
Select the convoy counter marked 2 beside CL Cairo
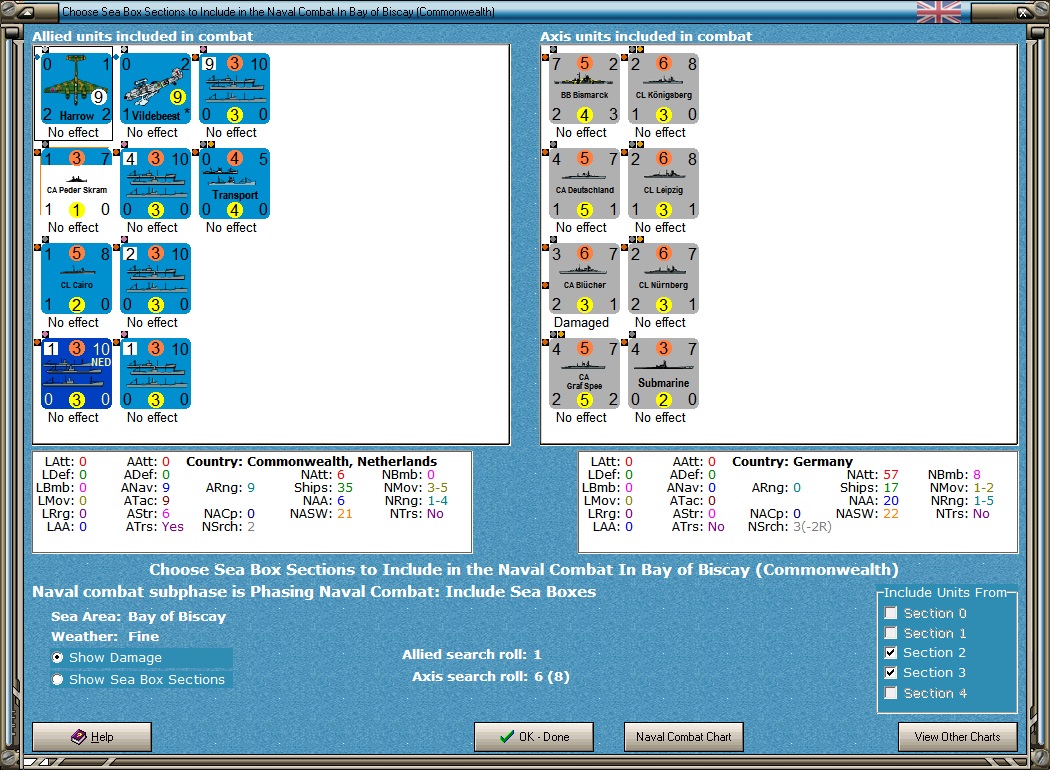tap(155, 279)
